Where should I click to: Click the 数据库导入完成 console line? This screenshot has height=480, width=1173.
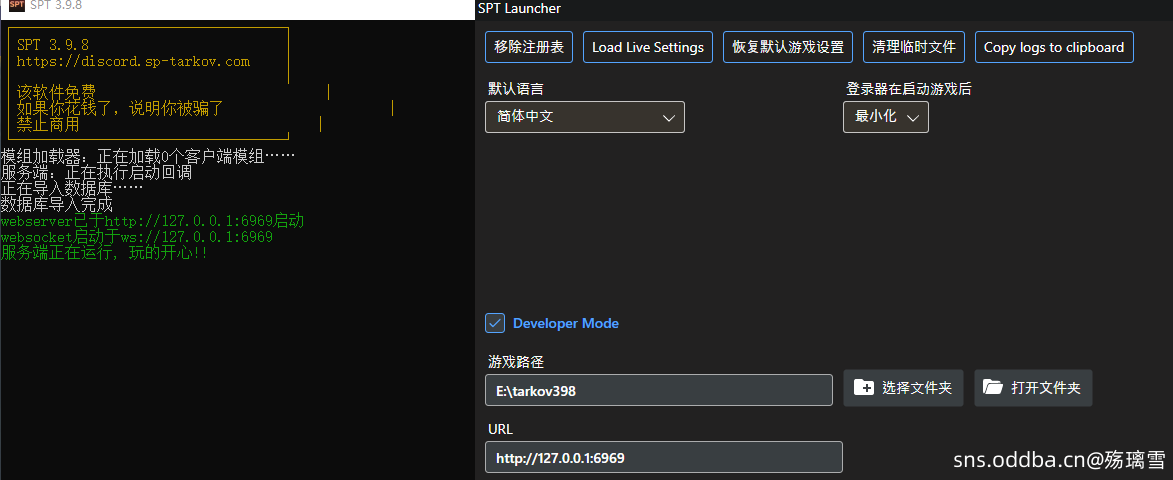coord(57,205)
